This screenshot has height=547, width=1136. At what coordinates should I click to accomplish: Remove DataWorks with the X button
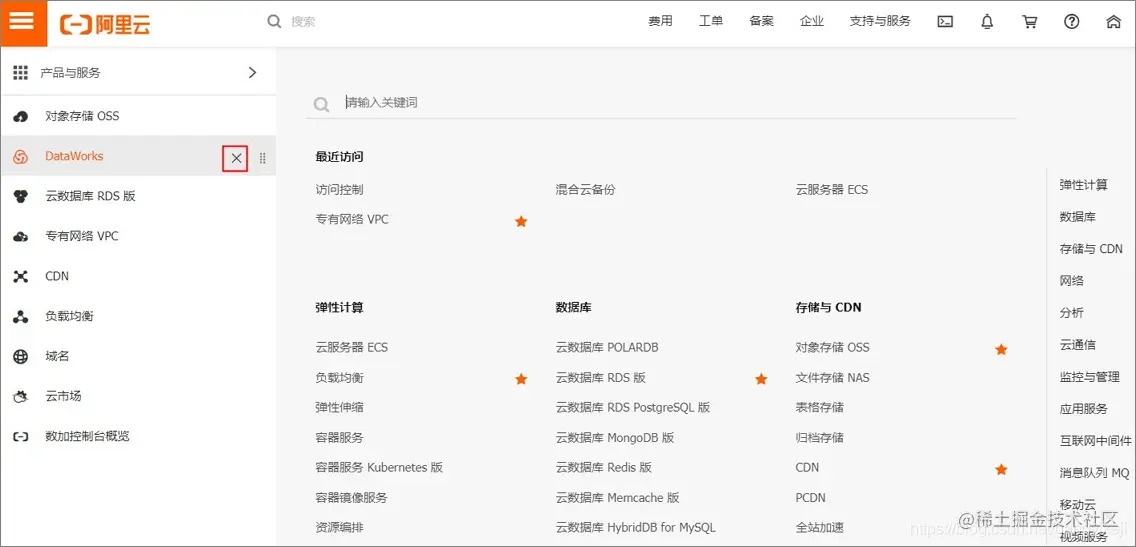(x=235, y=158)
